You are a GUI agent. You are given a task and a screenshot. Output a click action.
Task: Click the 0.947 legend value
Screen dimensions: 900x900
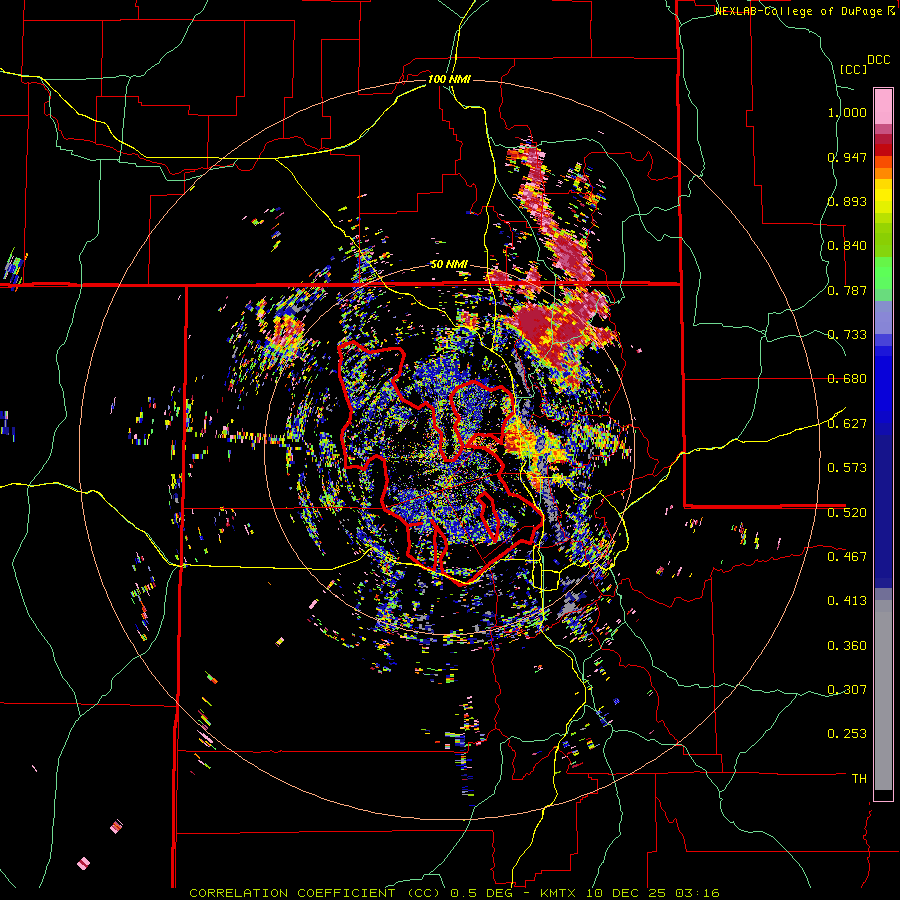tap(847, 157)
